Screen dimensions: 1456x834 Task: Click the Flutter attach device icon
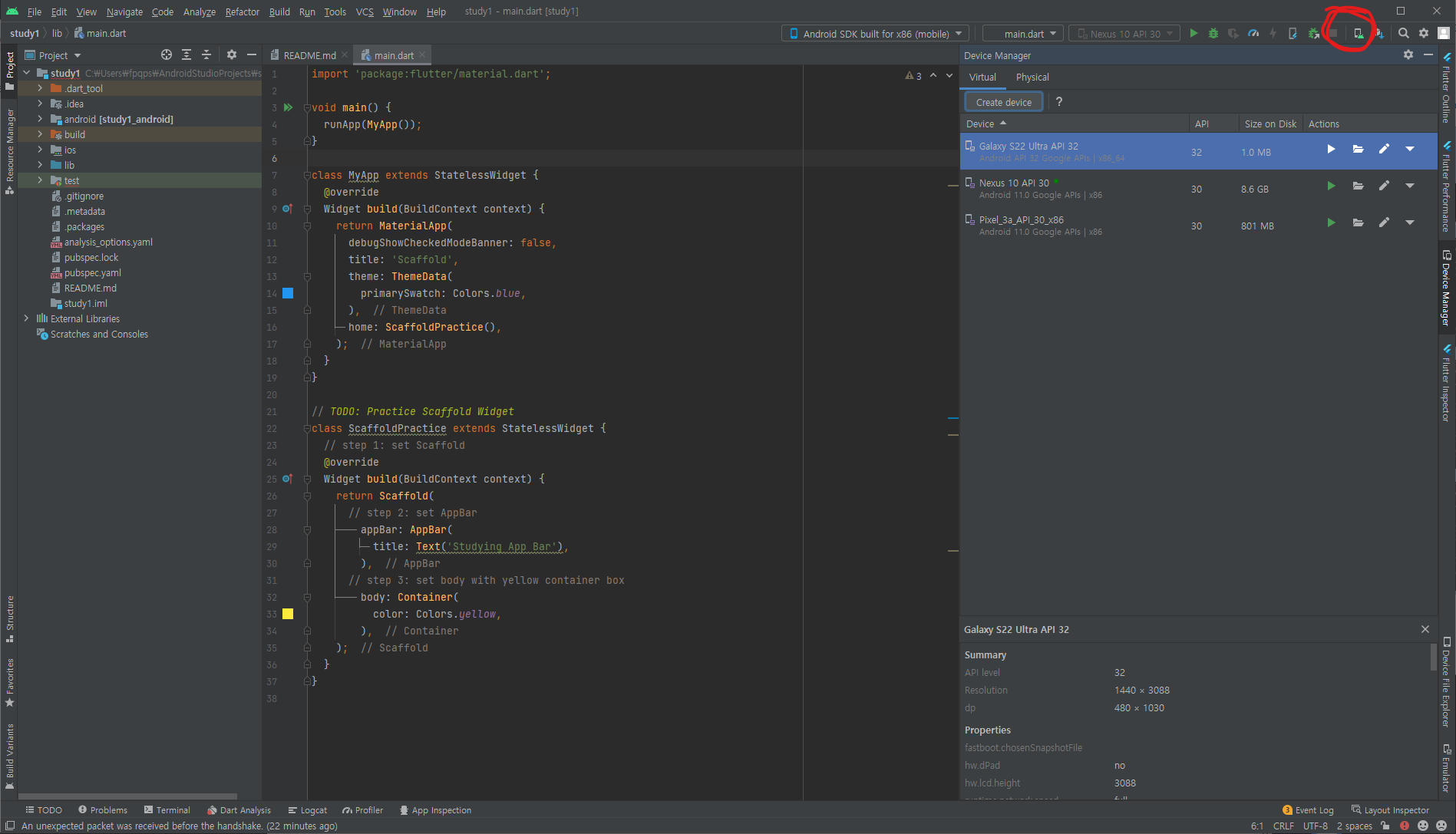coord(1293,33)
